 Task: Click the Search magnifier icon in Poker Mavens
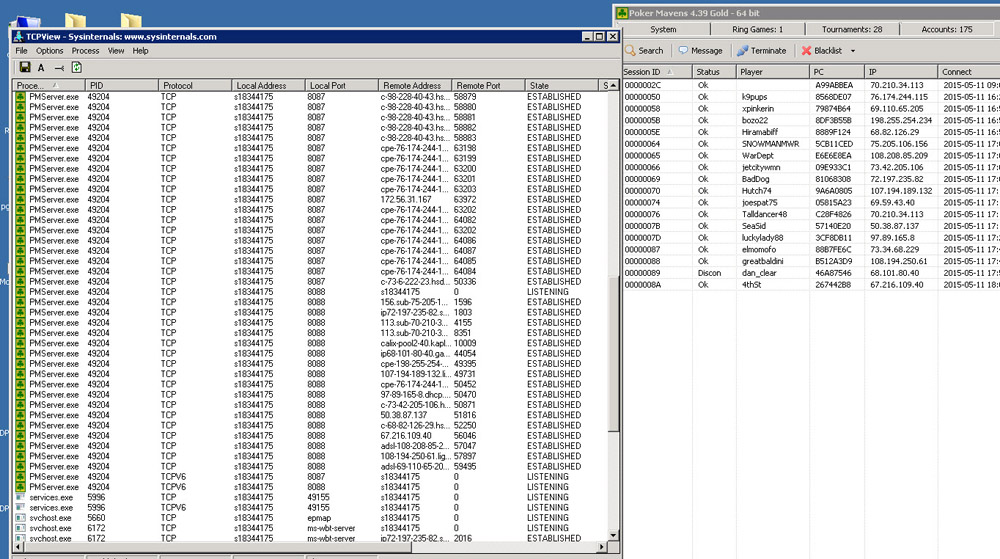click(x=631, y=50)
